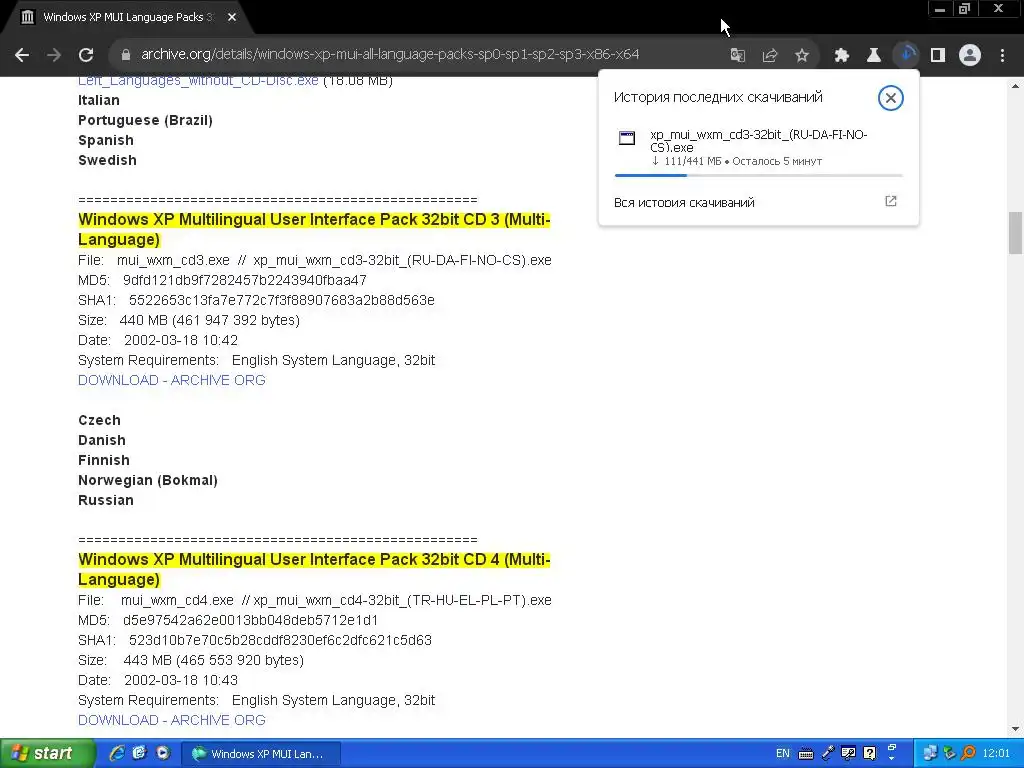Viewport: 1024px width, 768px height.
Task: Go back to the previous page
Action: tap(22, 55)
